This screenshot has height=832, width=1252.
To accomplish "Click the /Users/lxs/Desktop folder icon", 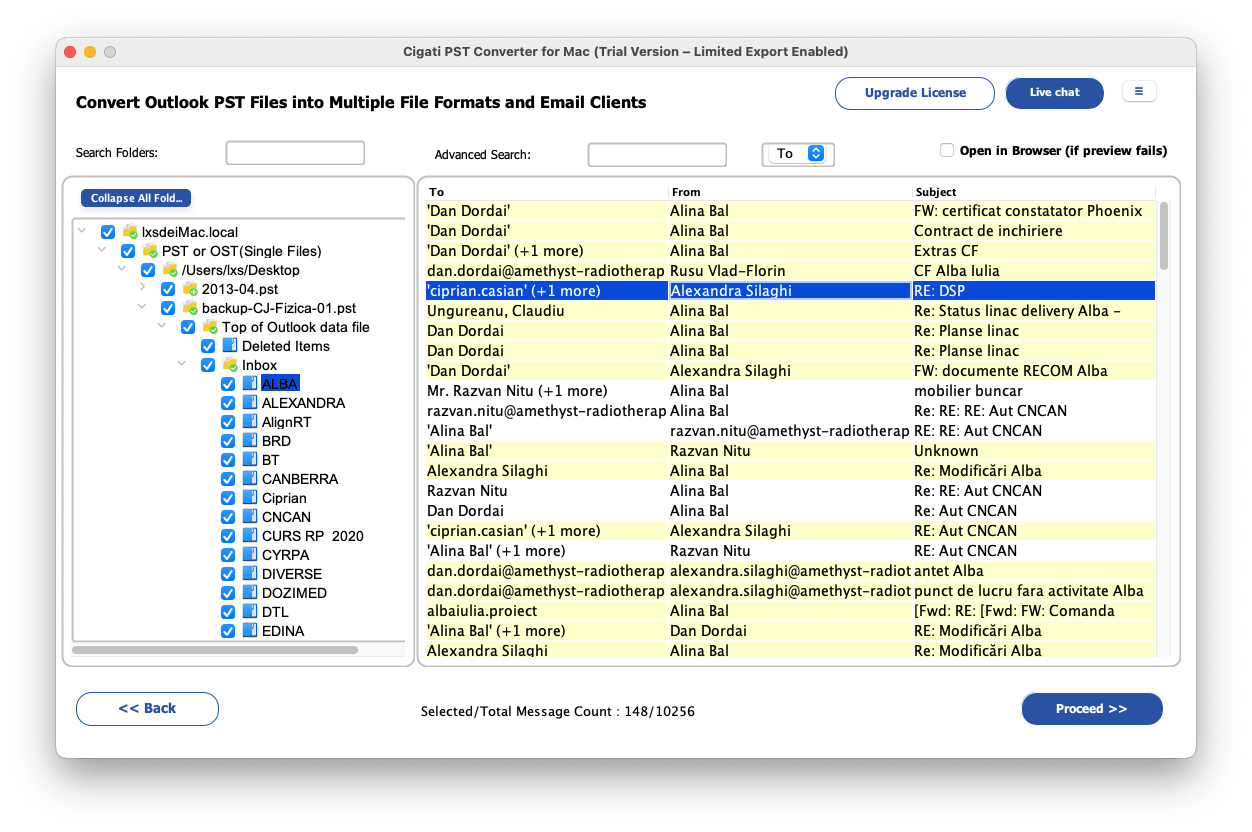I will tap(170, 270).
